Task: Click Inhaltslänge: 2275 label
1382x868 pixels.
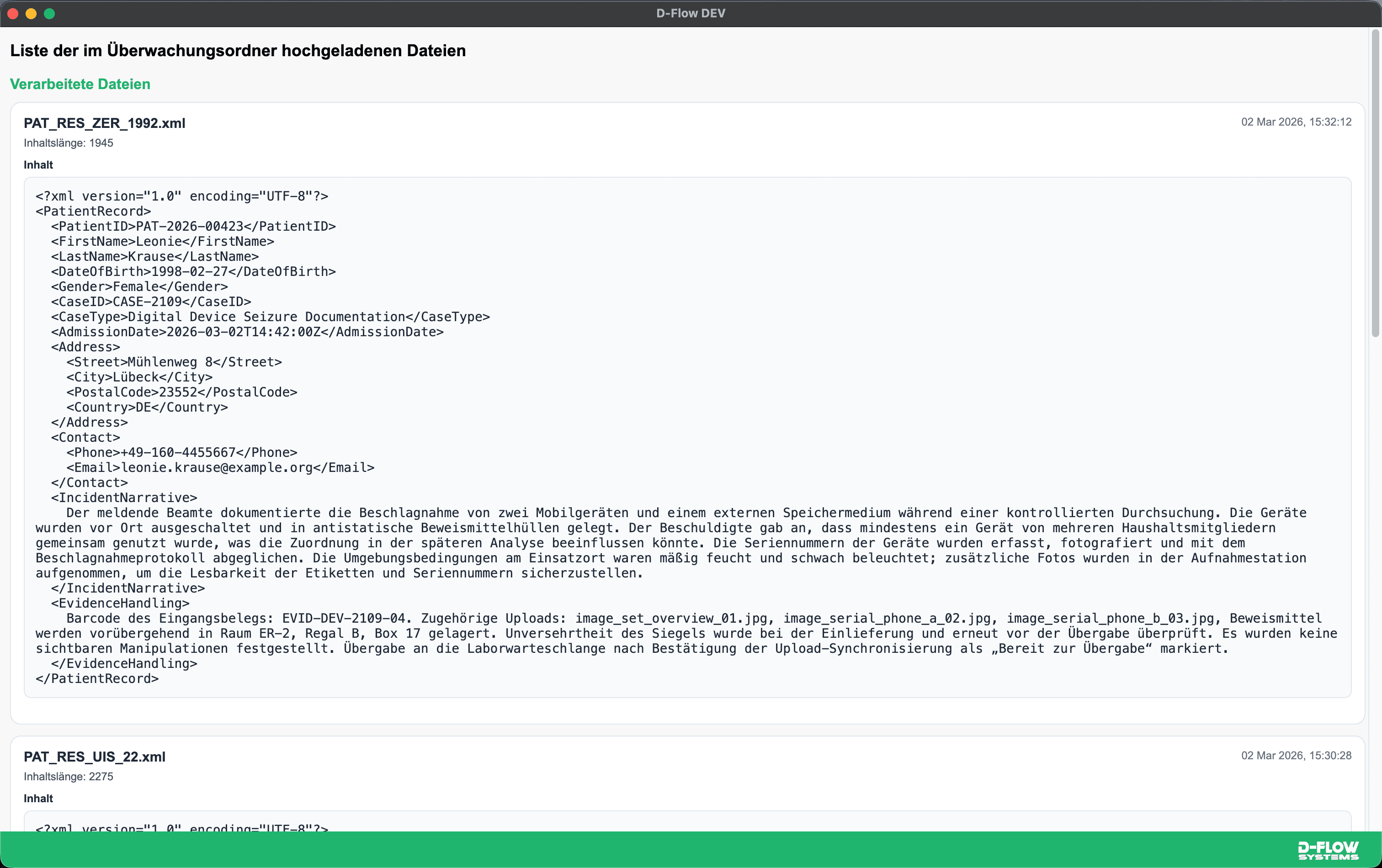Action: pos(68,777)
